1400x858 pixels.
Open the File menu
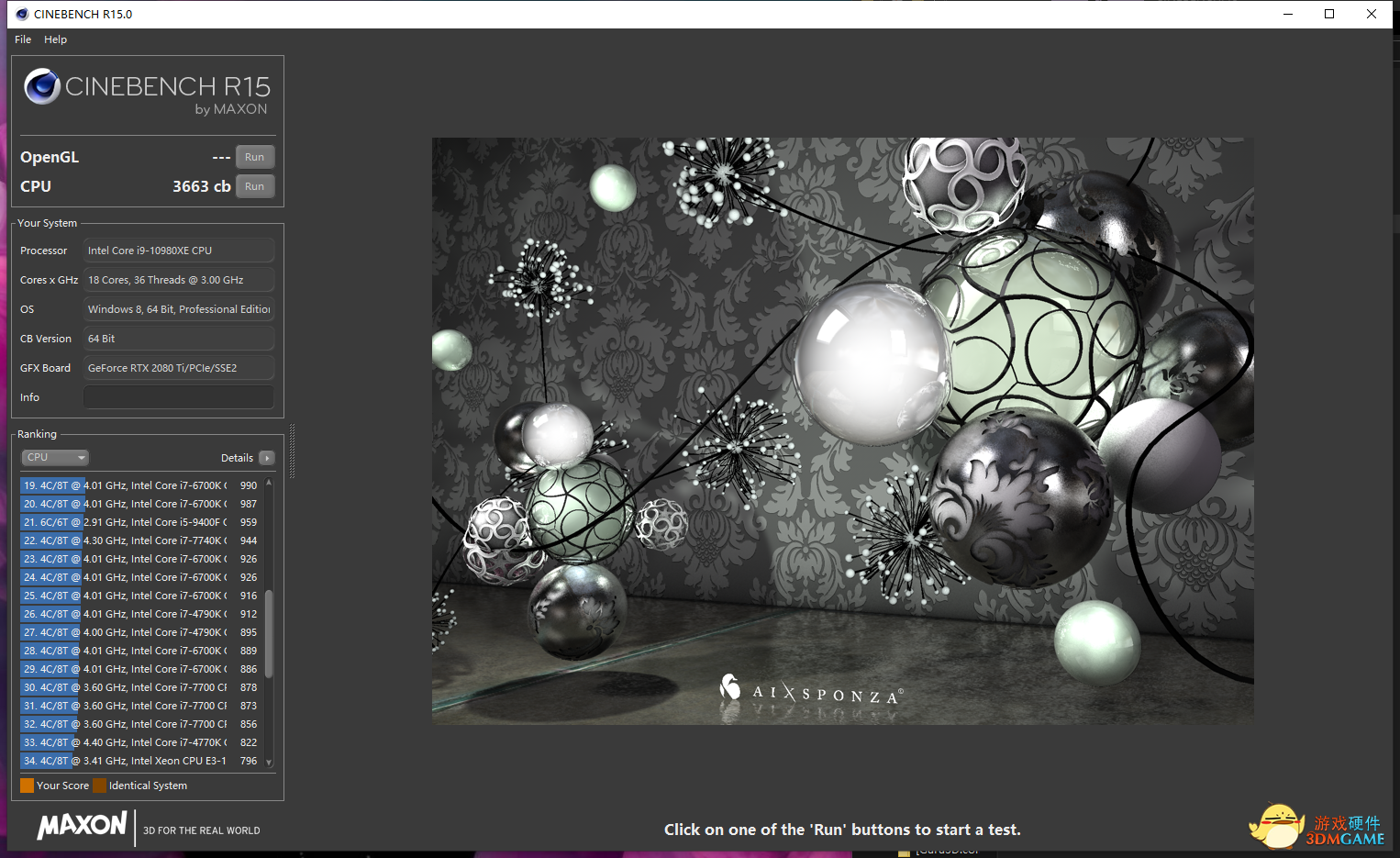(23, 39)
